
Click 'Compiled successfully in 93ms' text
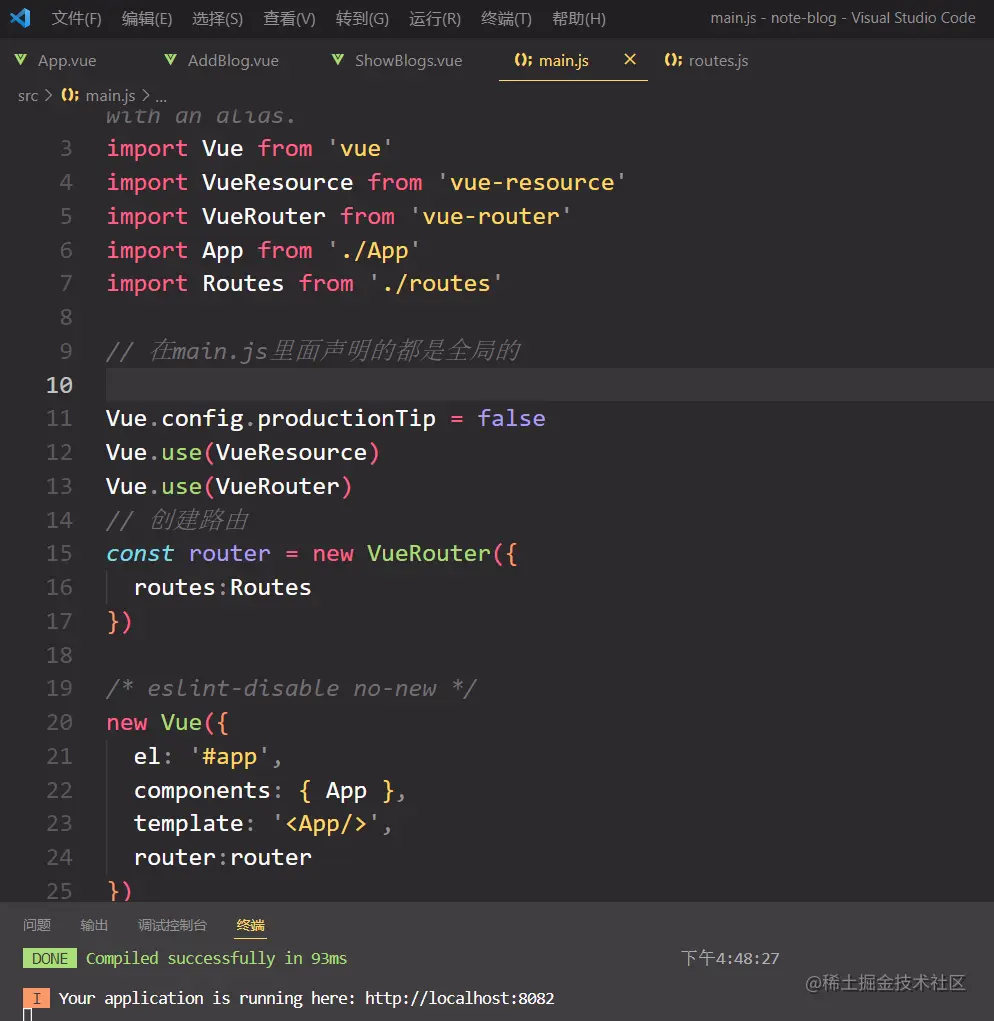216,958
